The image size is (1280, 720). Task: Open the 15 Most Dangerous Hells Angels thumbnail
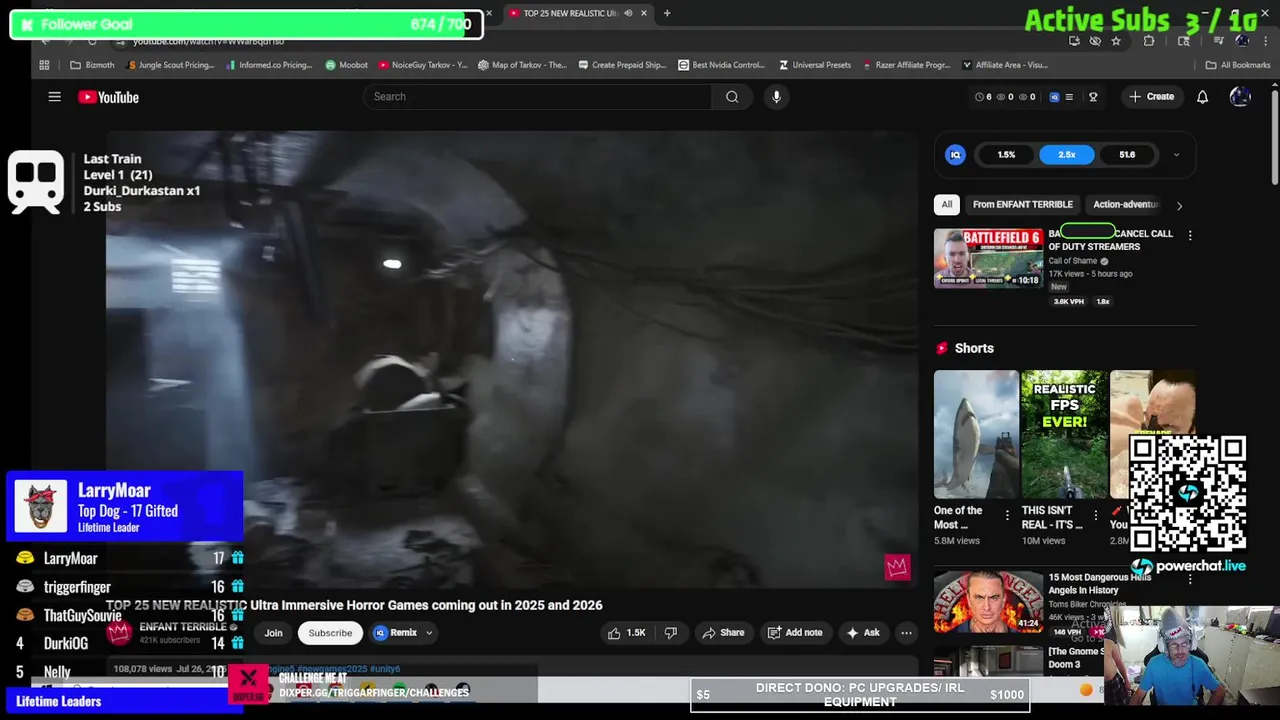tap(988, 602)
